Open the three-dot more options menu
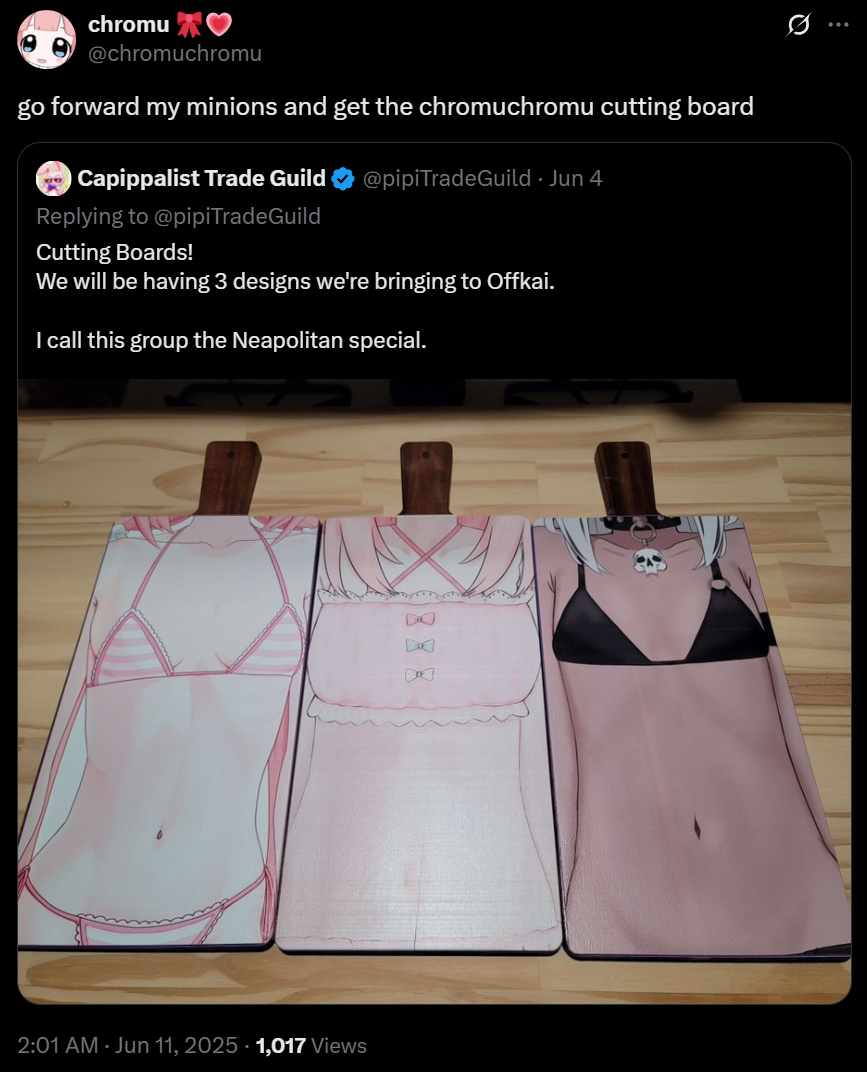867x1072 pixels. point(838,25)
